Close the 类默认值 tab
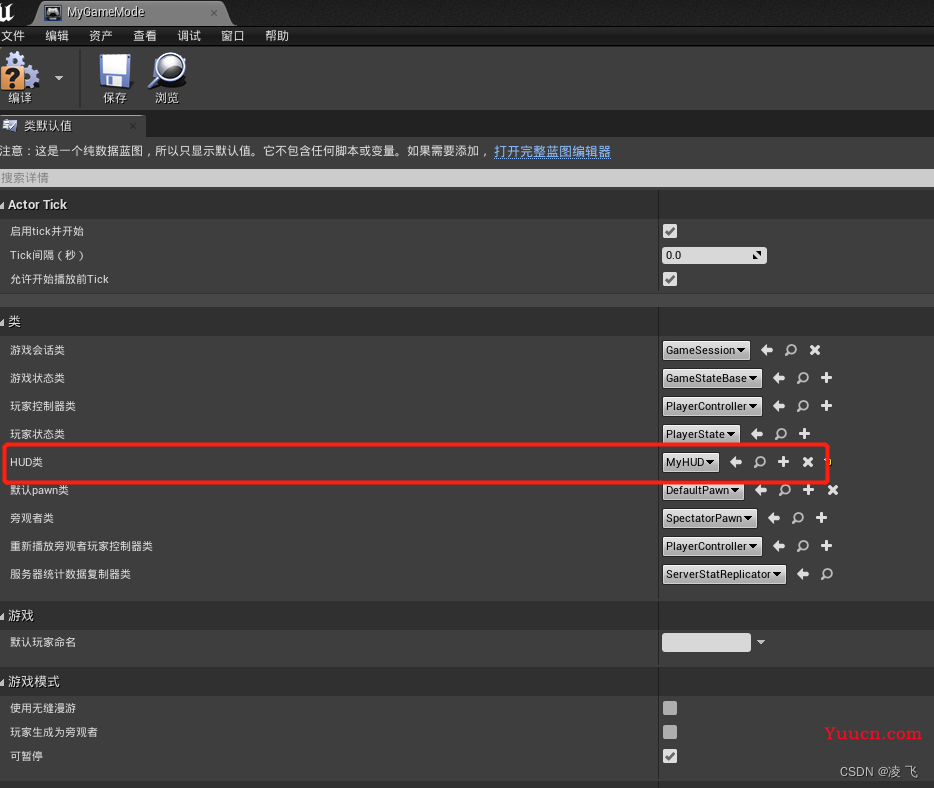The width and height of the screenshot is (934, 788). [x=133, y=126]
